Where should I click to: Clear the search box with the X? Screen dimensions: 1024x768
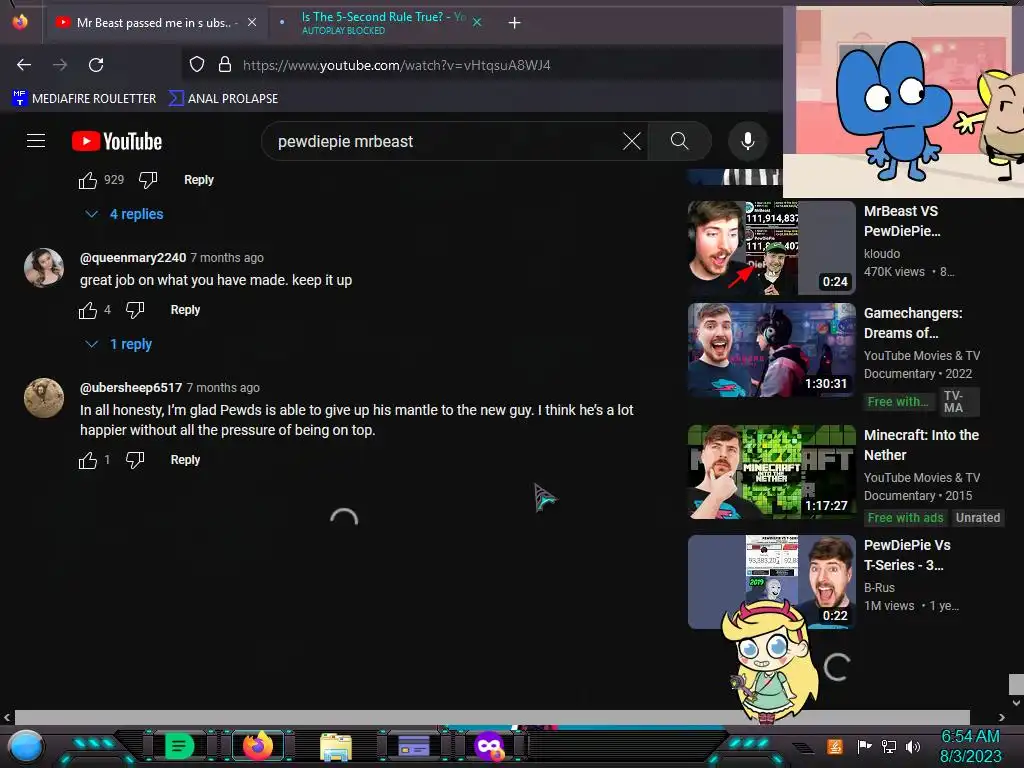pos(632,141)
